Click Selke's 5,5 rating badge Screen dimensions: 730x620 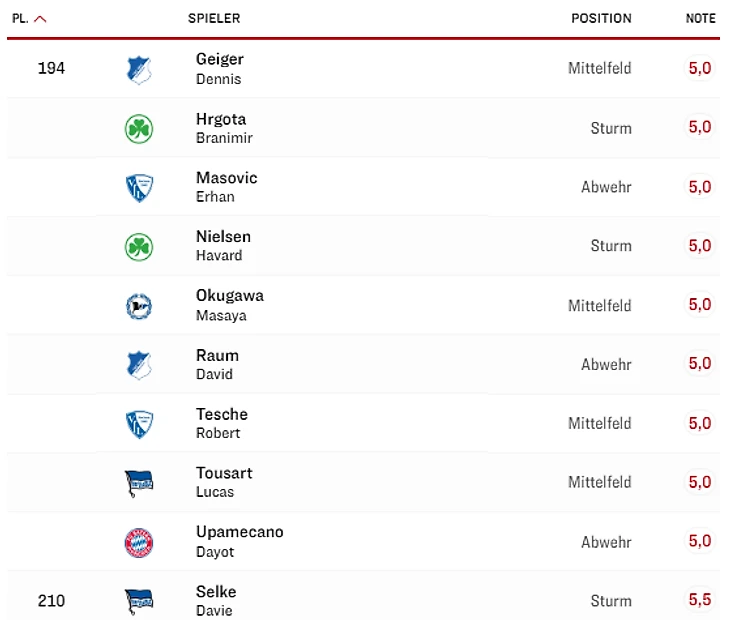point(700,600)
